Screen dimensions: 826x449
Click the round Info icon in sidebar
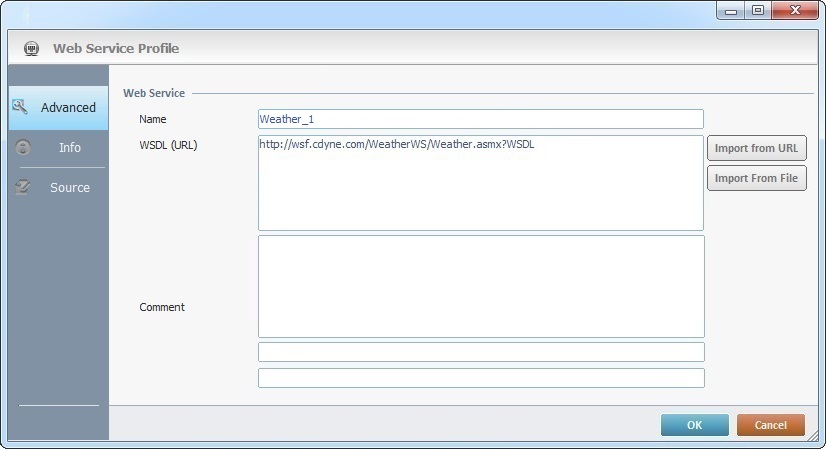(23, 147)
